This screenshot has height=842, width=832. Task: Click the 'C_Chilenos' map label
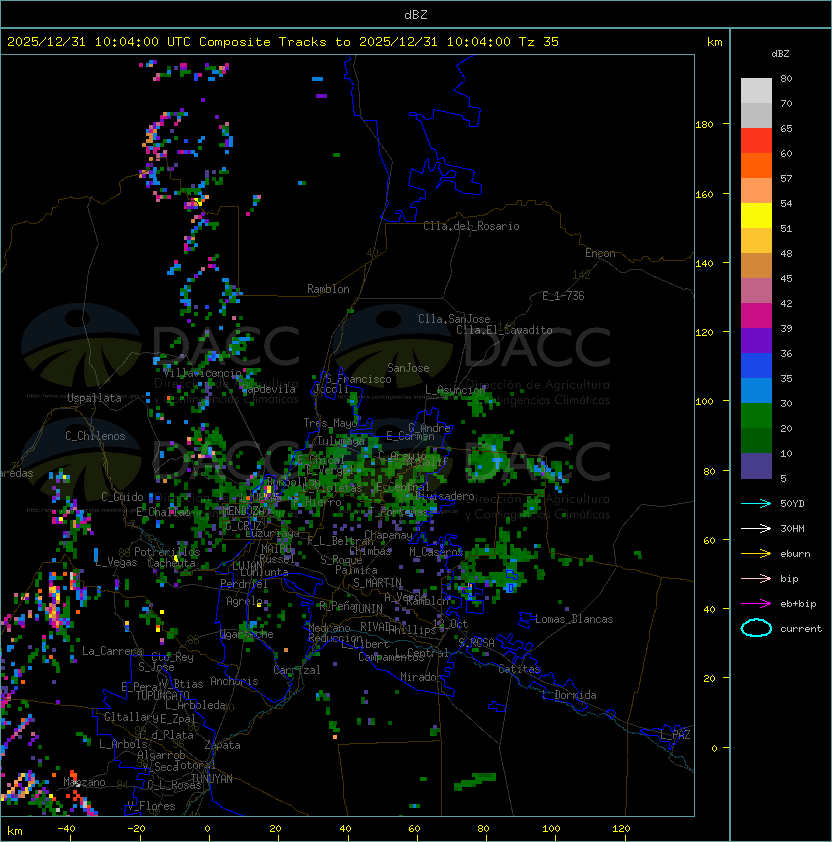95,435
